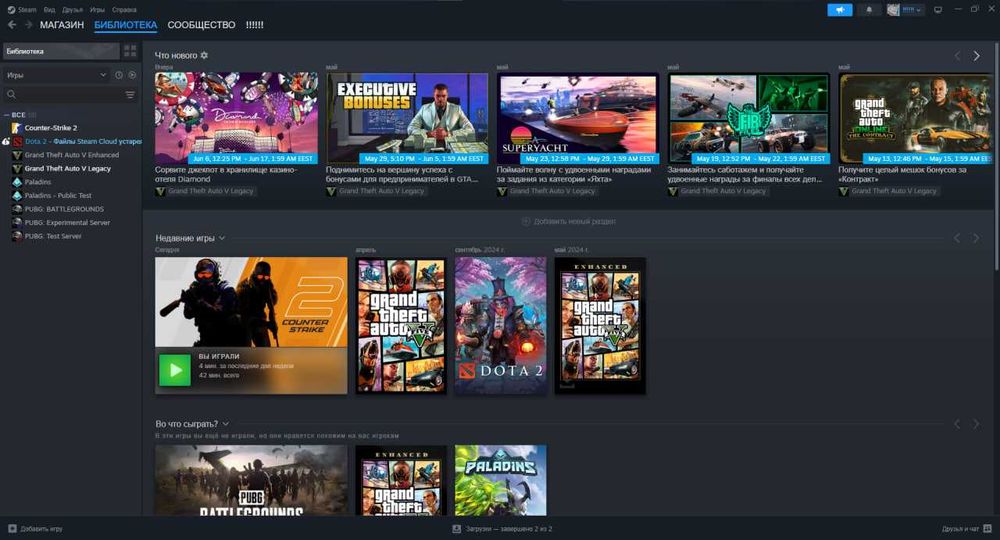Go back with the left arrow navigation icon

pyautogui.click(x=12, y=25)
